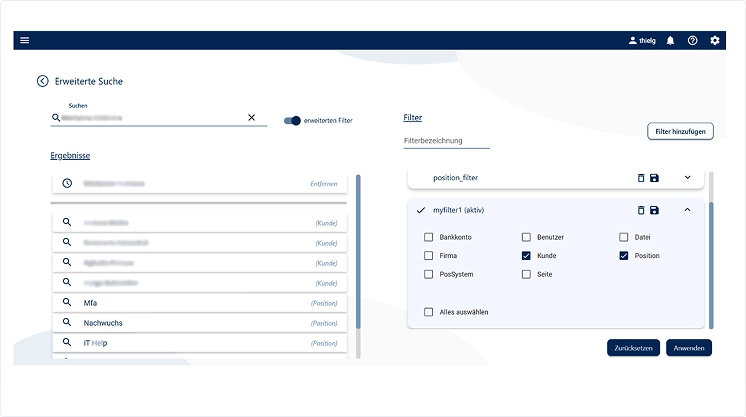The height and width of the screenshot is (417, 746).
Task: Check the Datei checkbox
Action: tap(624, 237)
